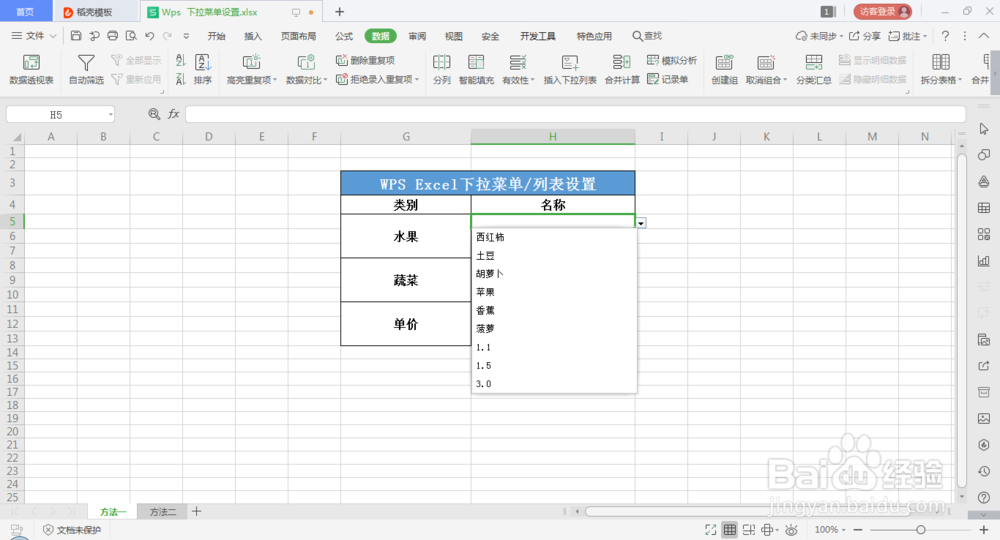Click the zoom out minus button
Viewport: 1000px width, 540px height.
tap(858, 530)
